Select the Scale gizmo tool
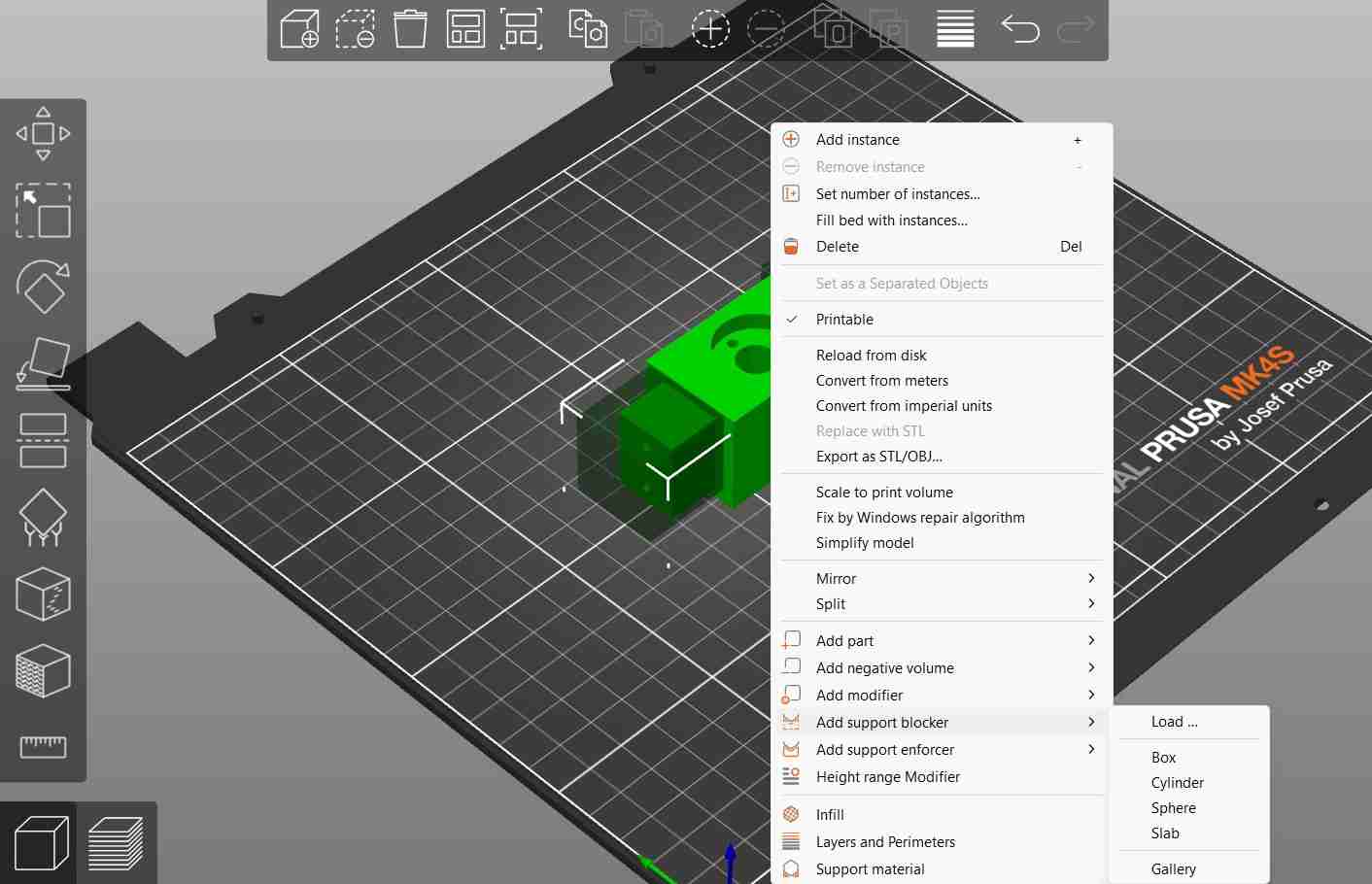The height and width of the screenshot is (884, 1372). (44, 210)
